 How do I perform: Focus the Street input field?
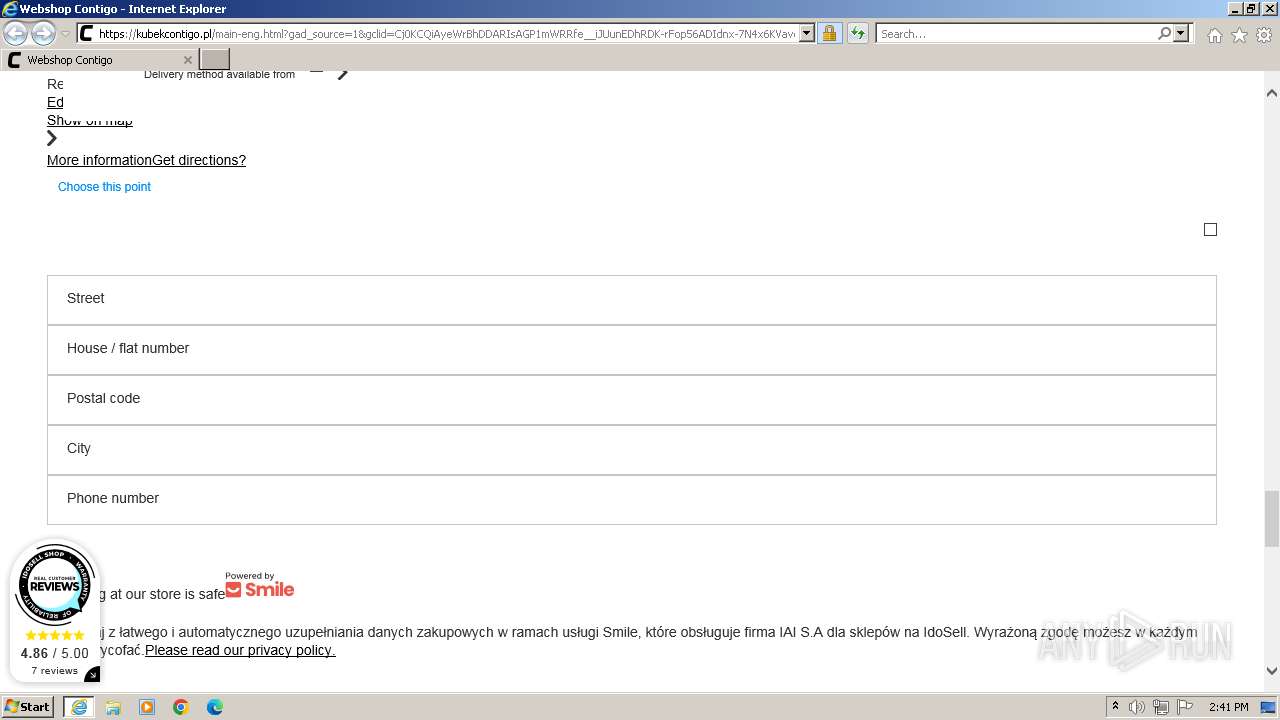click(632, 300)
